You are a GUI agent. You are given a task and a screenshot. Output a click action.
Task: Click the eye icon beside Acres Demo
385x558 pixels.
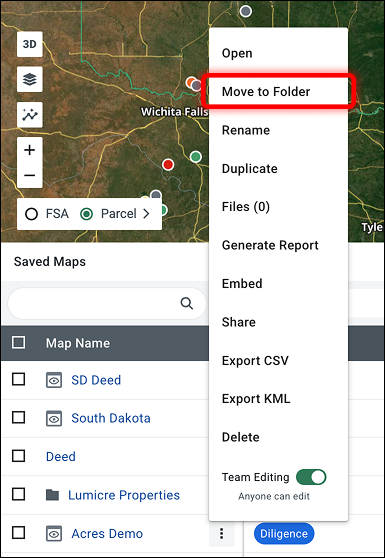click(54, 534)
